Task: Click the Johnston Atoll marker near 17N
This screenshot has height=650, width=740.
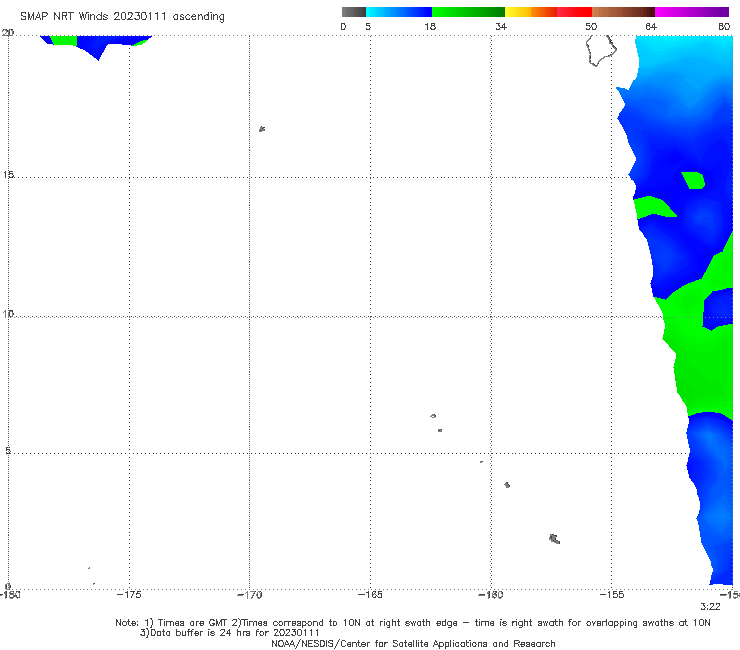Action: coord(262,129)
